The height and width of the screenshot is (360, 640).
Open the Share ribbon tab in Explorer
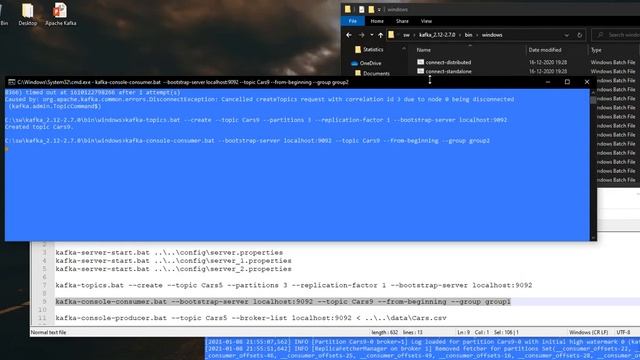(x=402, y=21)
